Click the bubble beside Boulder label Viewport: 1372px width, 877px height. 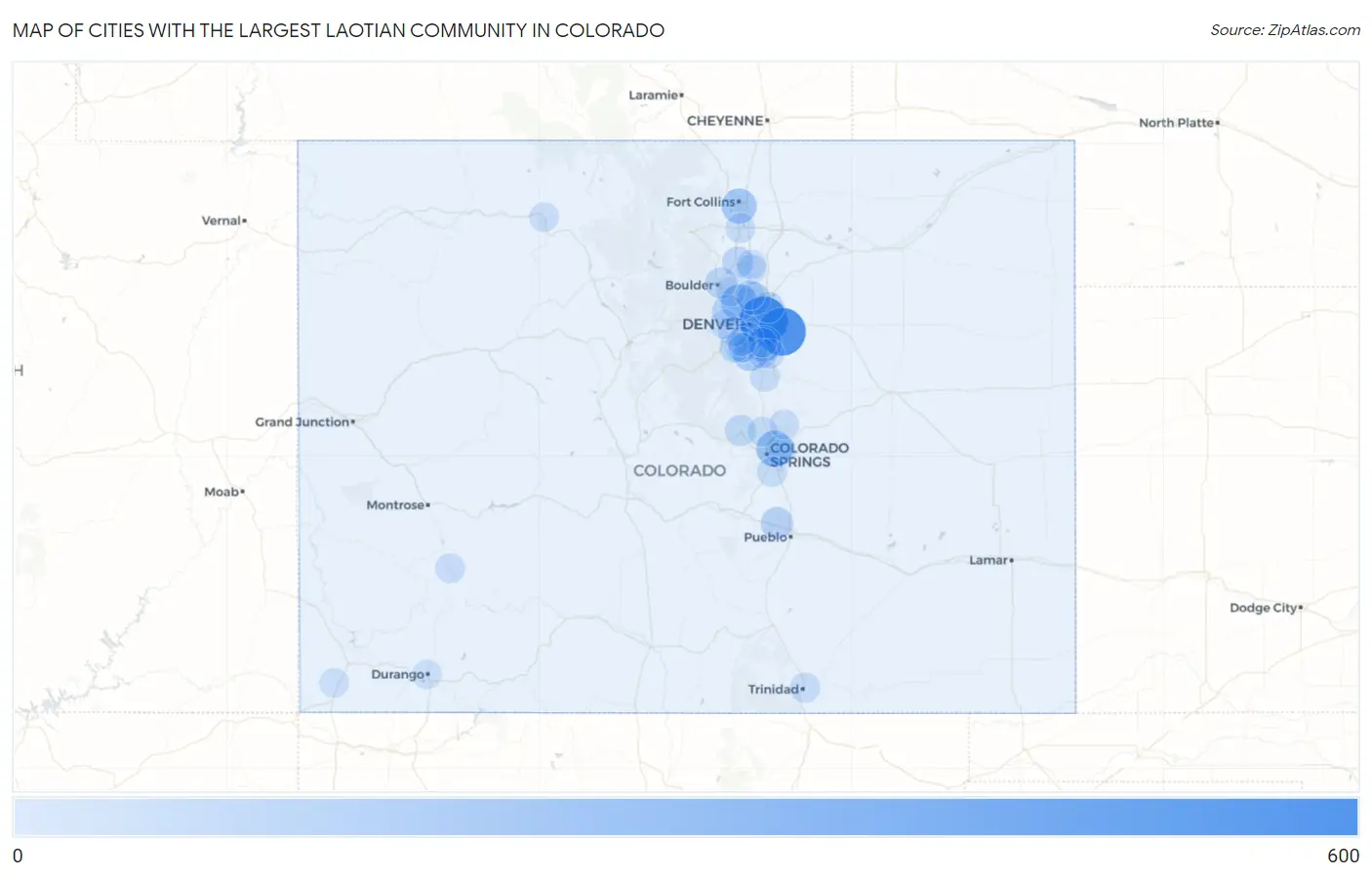point(721,284)
